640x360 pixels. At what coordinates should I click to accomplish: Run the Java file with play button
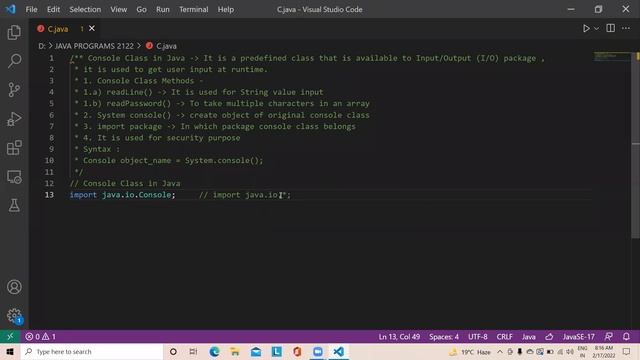(586, 29)
